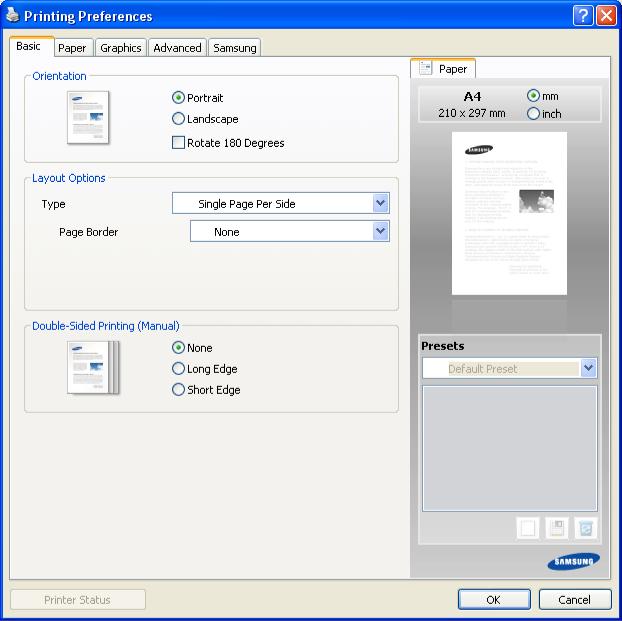Screen dimensions: 622x621
Task: Click the save preset floppy disk icon
Action: coord(557,528)
